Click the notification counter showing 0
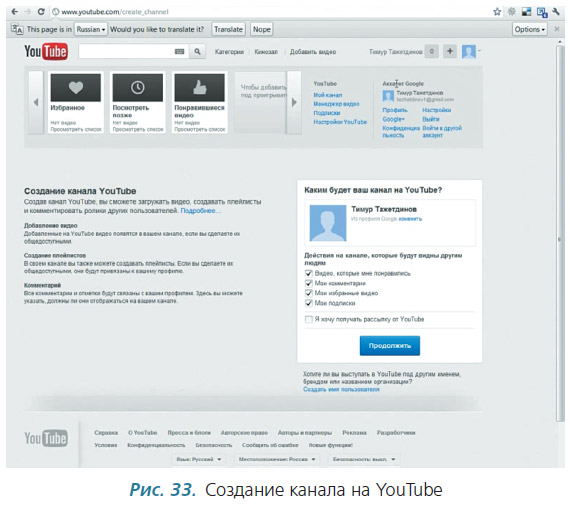 pos(432,51)
